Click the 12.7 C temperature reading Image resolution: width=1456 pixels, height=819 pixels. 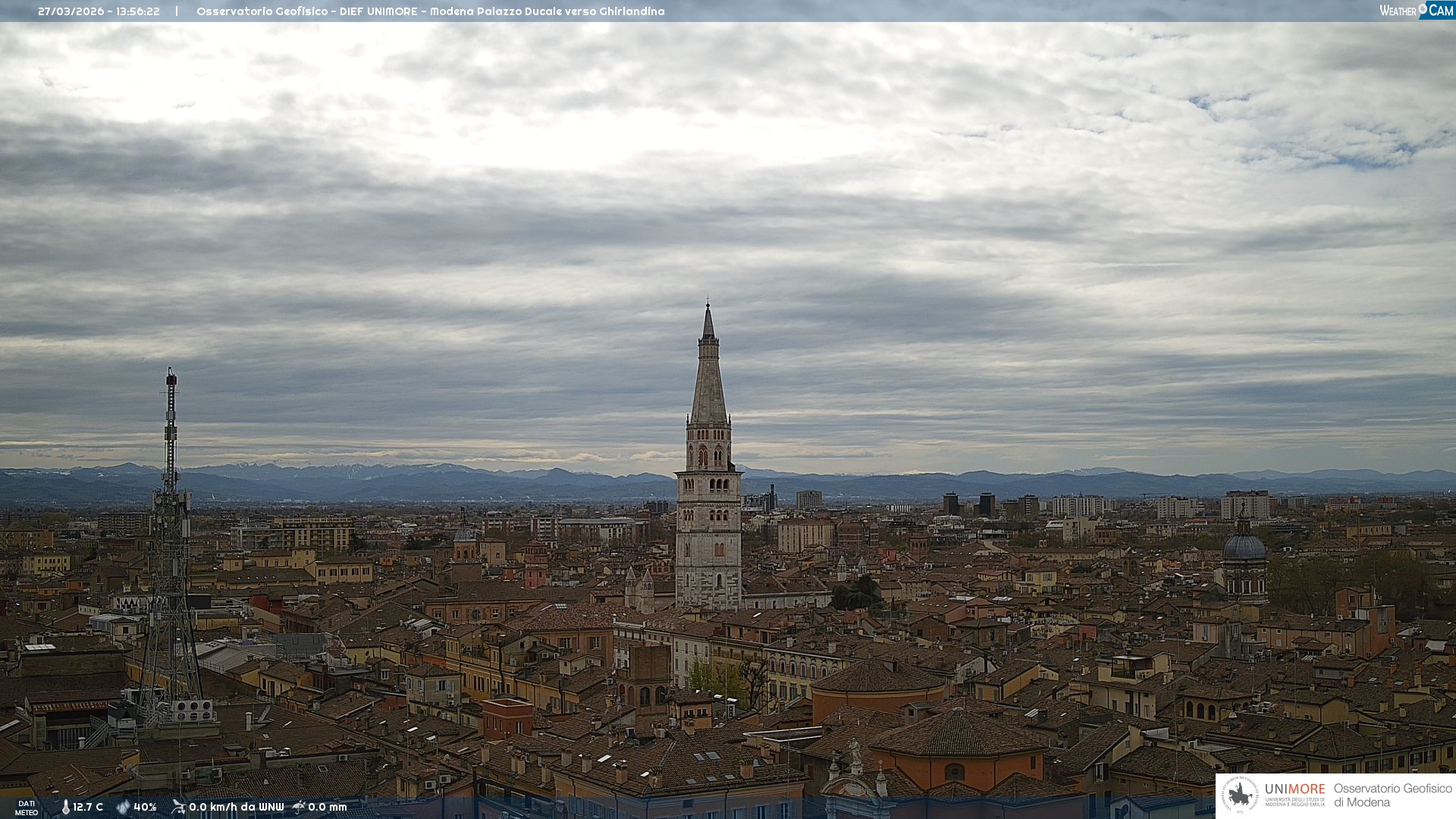tap(88, 807)
